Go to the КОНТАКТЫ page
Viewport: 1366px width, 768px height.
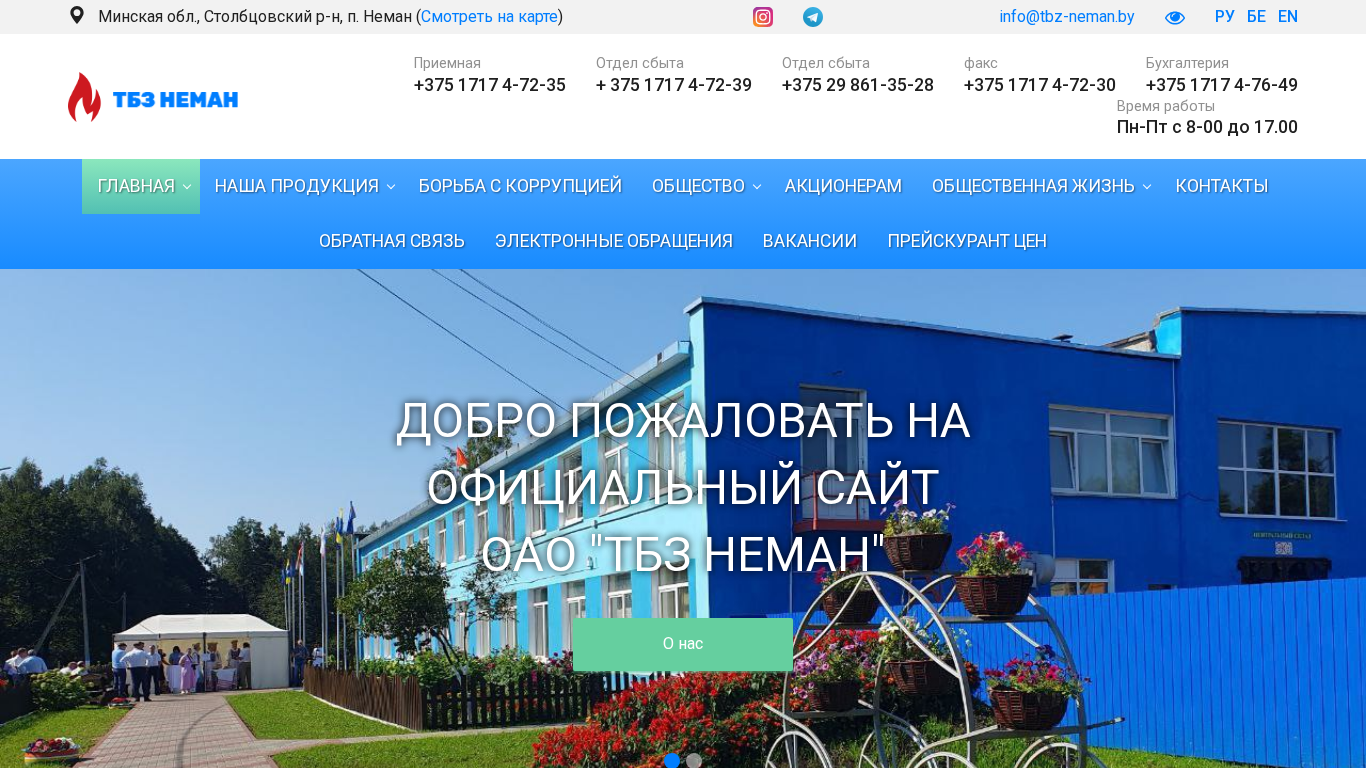click(1222, 186)
